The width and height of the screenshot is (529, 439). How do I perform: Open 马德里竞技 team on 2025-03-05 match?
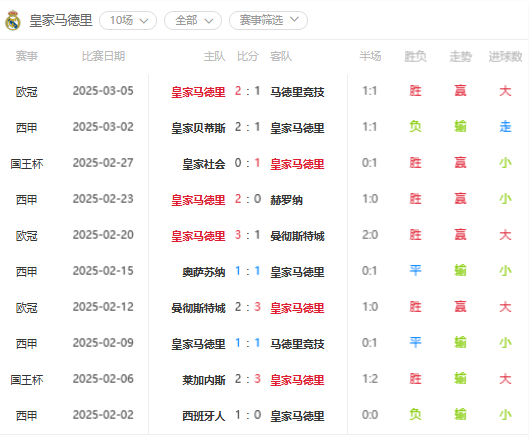pos(297,92)
